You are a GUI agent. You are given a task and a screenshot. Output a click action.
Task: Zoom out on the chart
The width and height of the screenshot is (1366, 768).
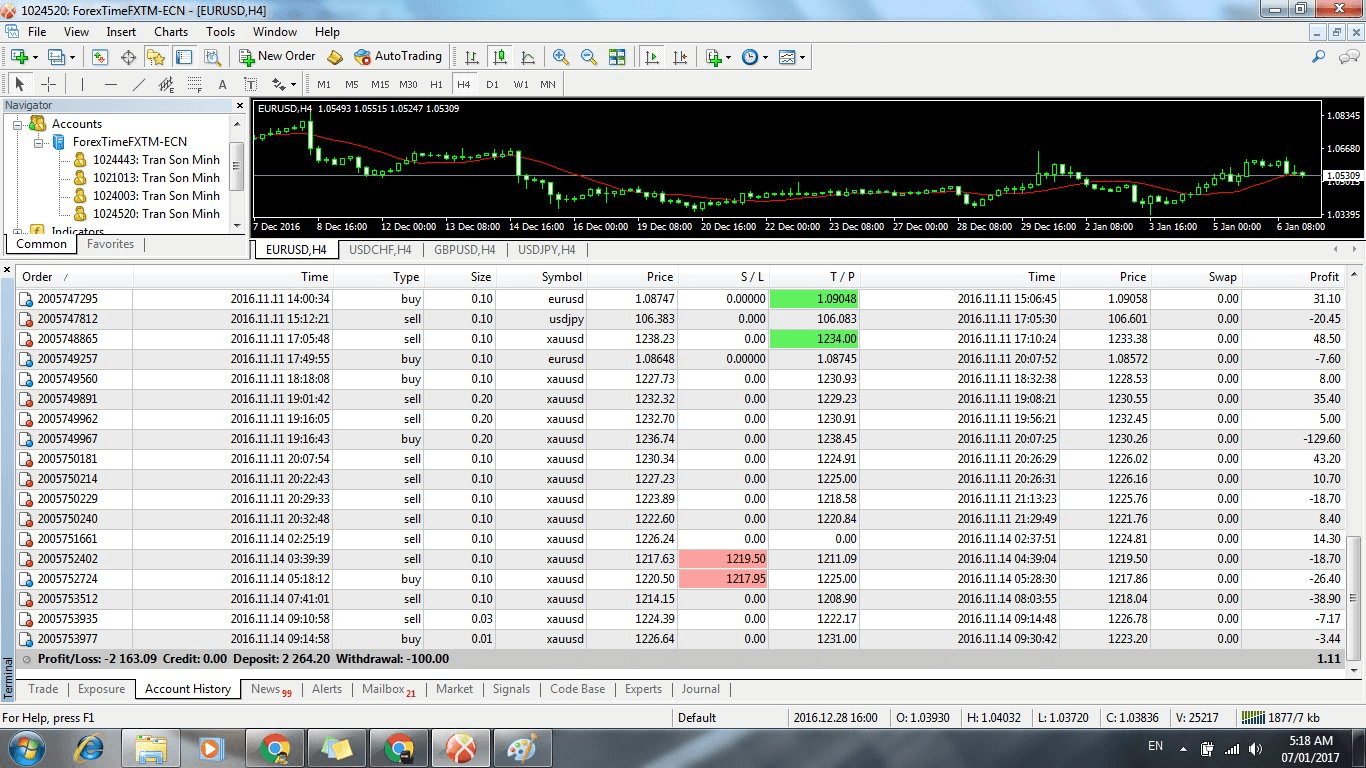click(589, 57)
